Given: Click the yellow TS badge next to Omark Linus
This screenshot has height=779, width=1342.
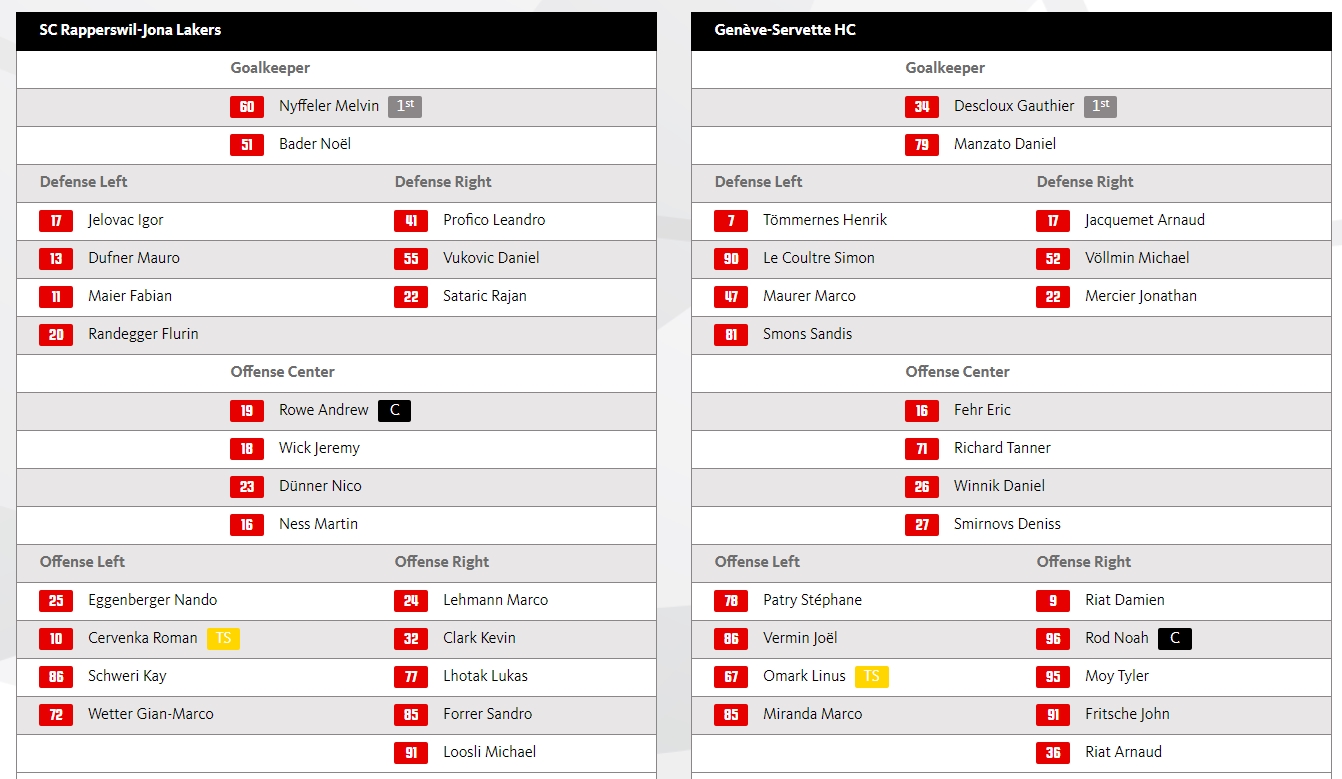Looking at the screenshot, I should coord(871,676).
